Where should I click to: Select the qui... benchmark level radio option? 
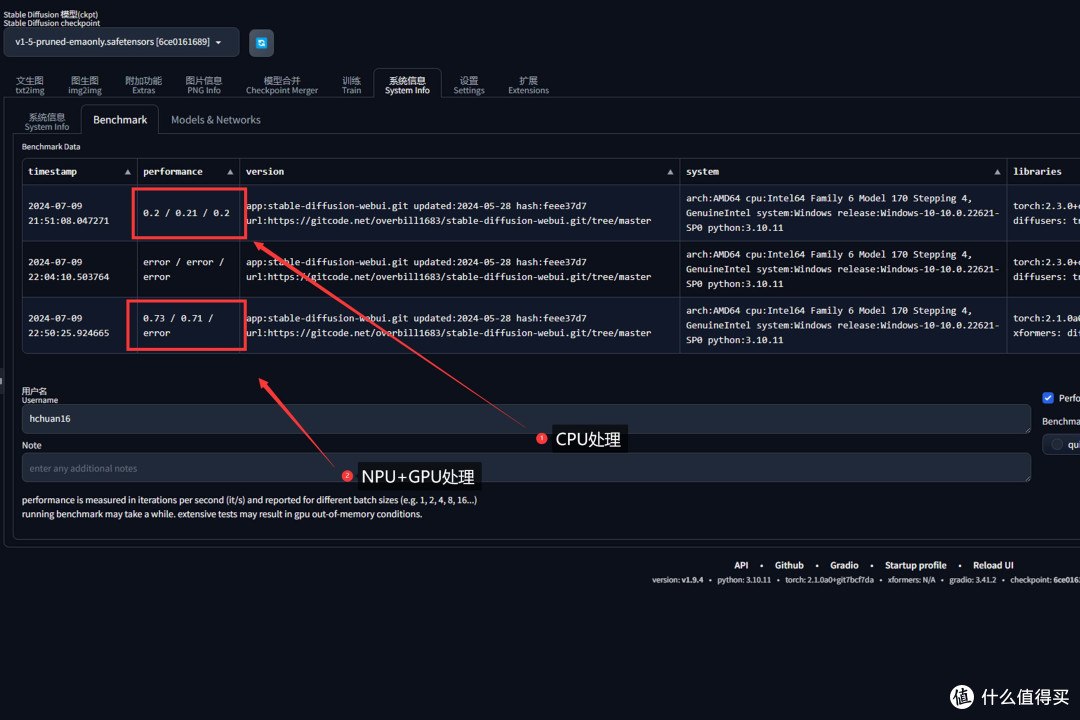point(1057,444)
